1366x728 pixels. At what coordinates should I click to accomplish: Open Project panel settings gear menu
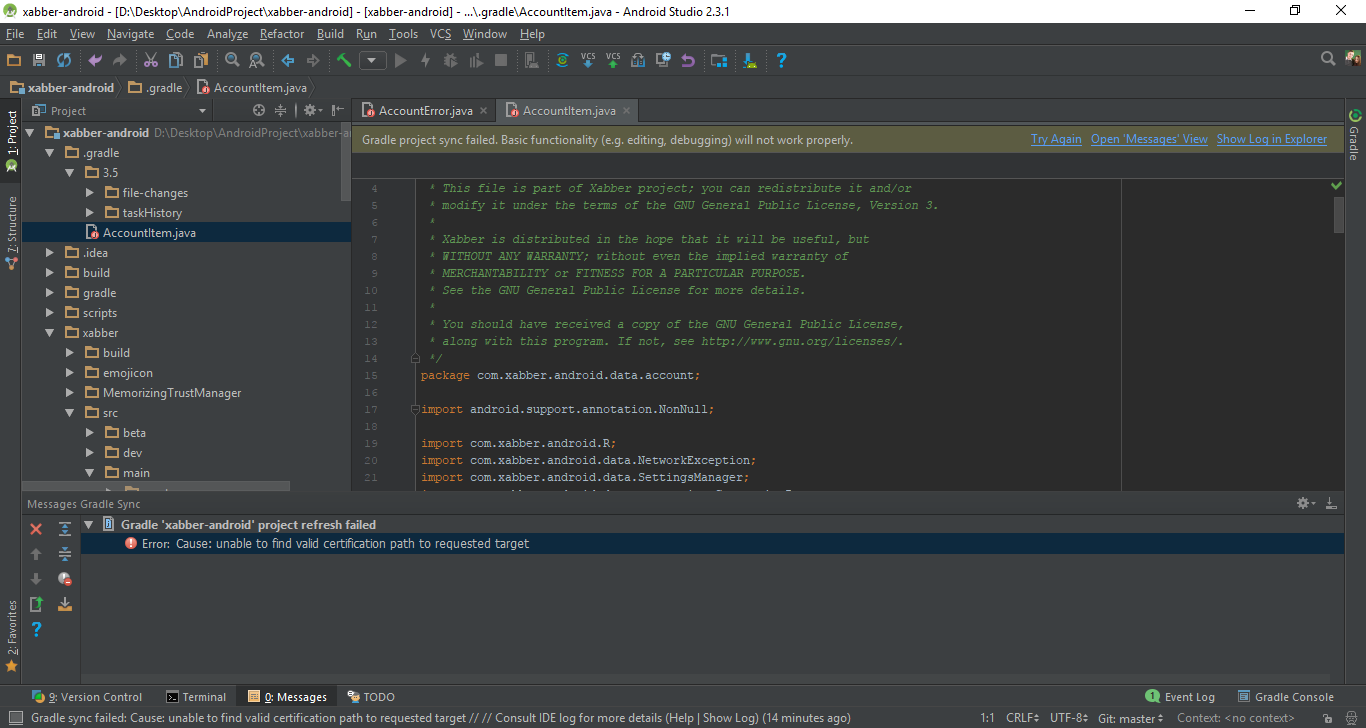[x=312, y=110]
